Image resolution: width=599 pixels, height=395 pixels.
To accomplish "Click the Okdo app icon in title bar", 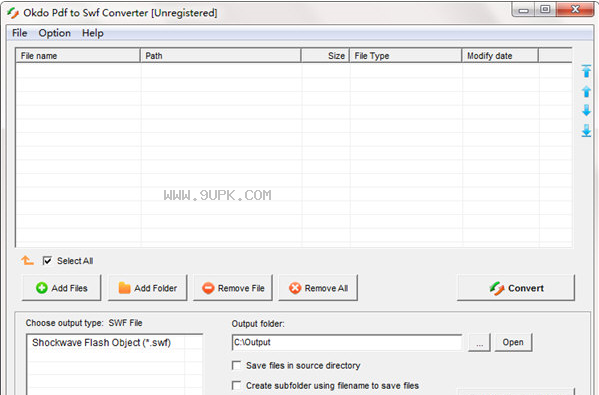I will pos(13,13).
